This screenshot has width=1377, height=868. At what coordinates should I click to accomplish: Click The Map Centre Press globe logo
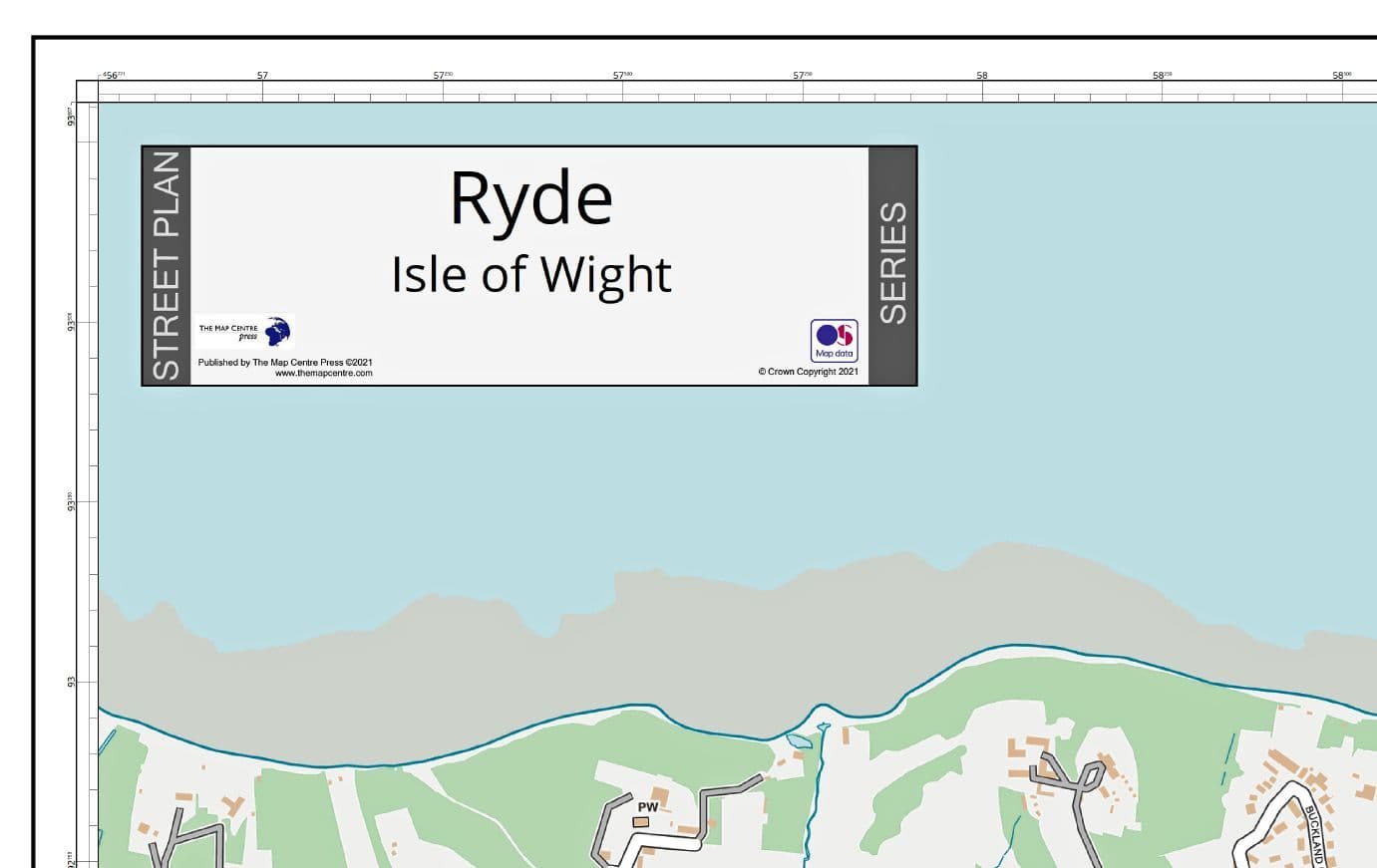click(277, 331)
